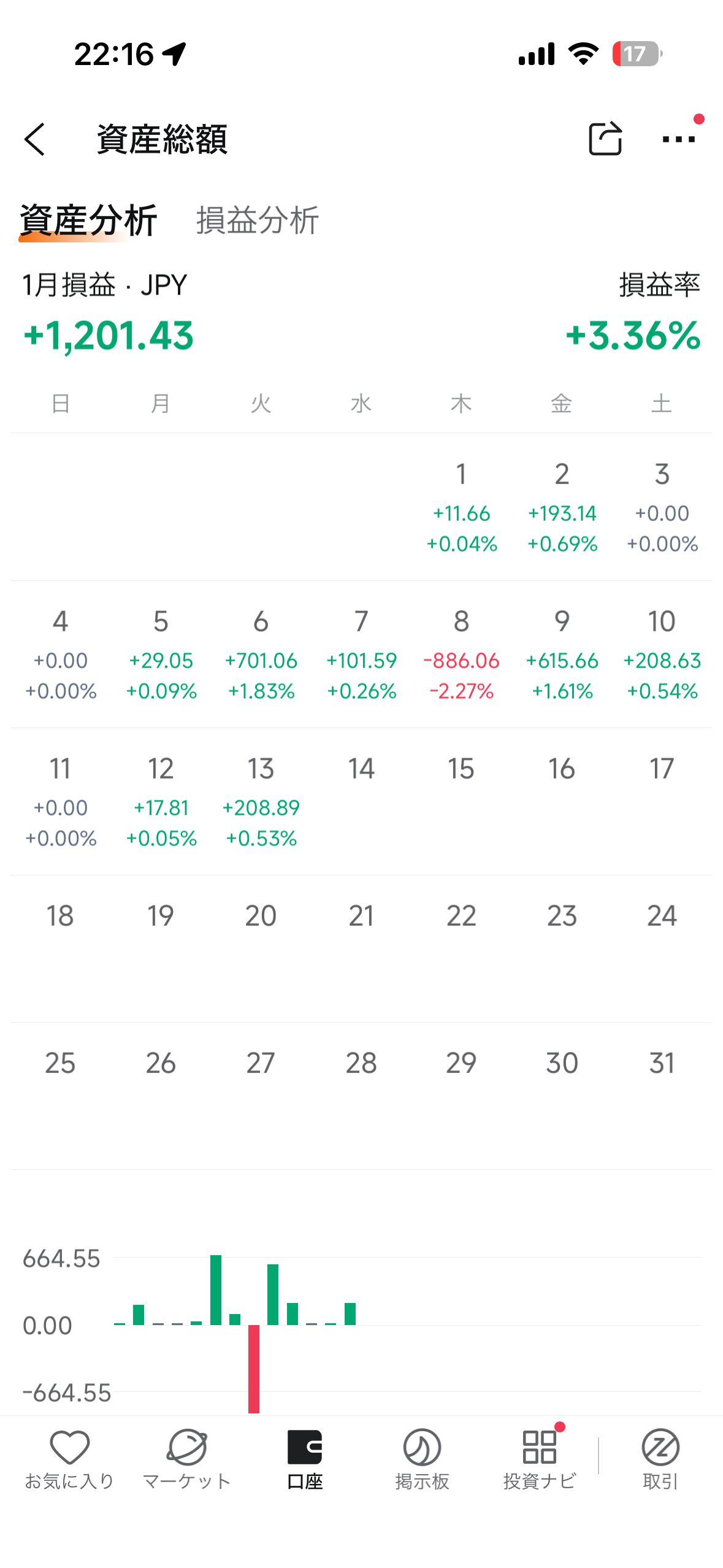Tap the share icon in header
Viewport: 723px width, 1568px height.
[605, 139]
